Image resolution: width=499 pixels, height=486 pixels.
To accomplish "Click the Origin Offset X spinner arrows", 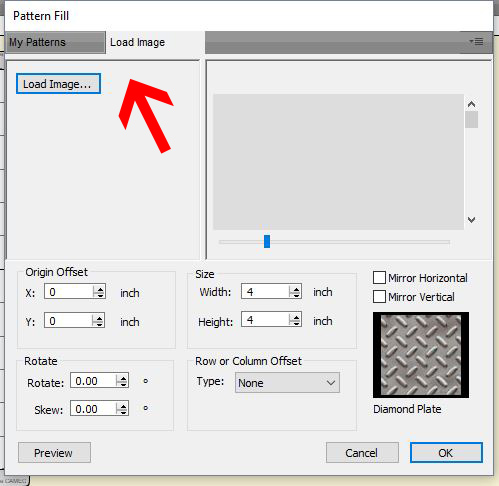I will (x=99, y=292).
